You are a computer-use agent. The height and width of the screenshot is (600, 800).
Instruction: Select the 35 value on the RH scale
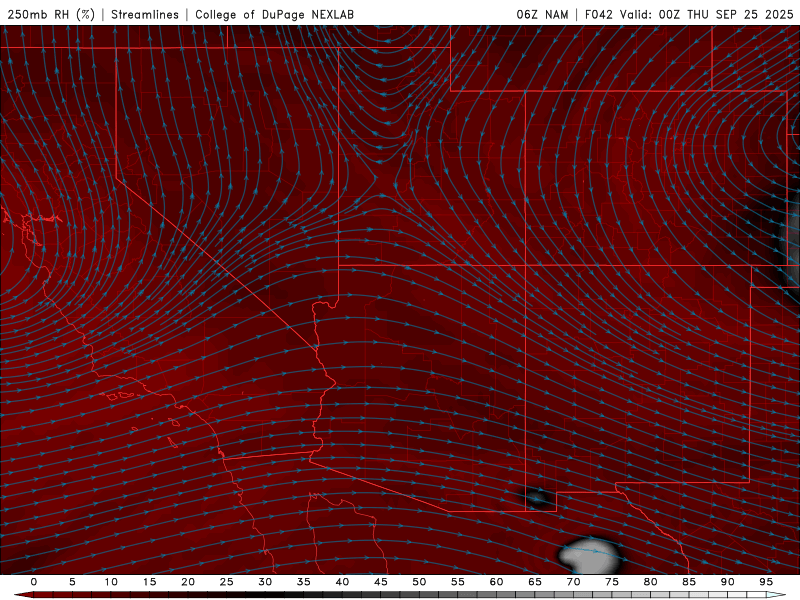coord(304,582)
